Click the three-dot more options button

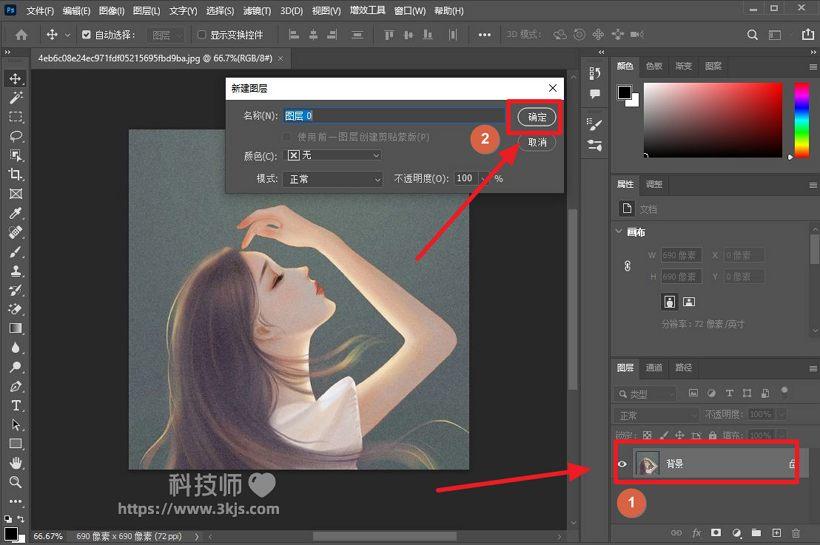pos(485,35)
